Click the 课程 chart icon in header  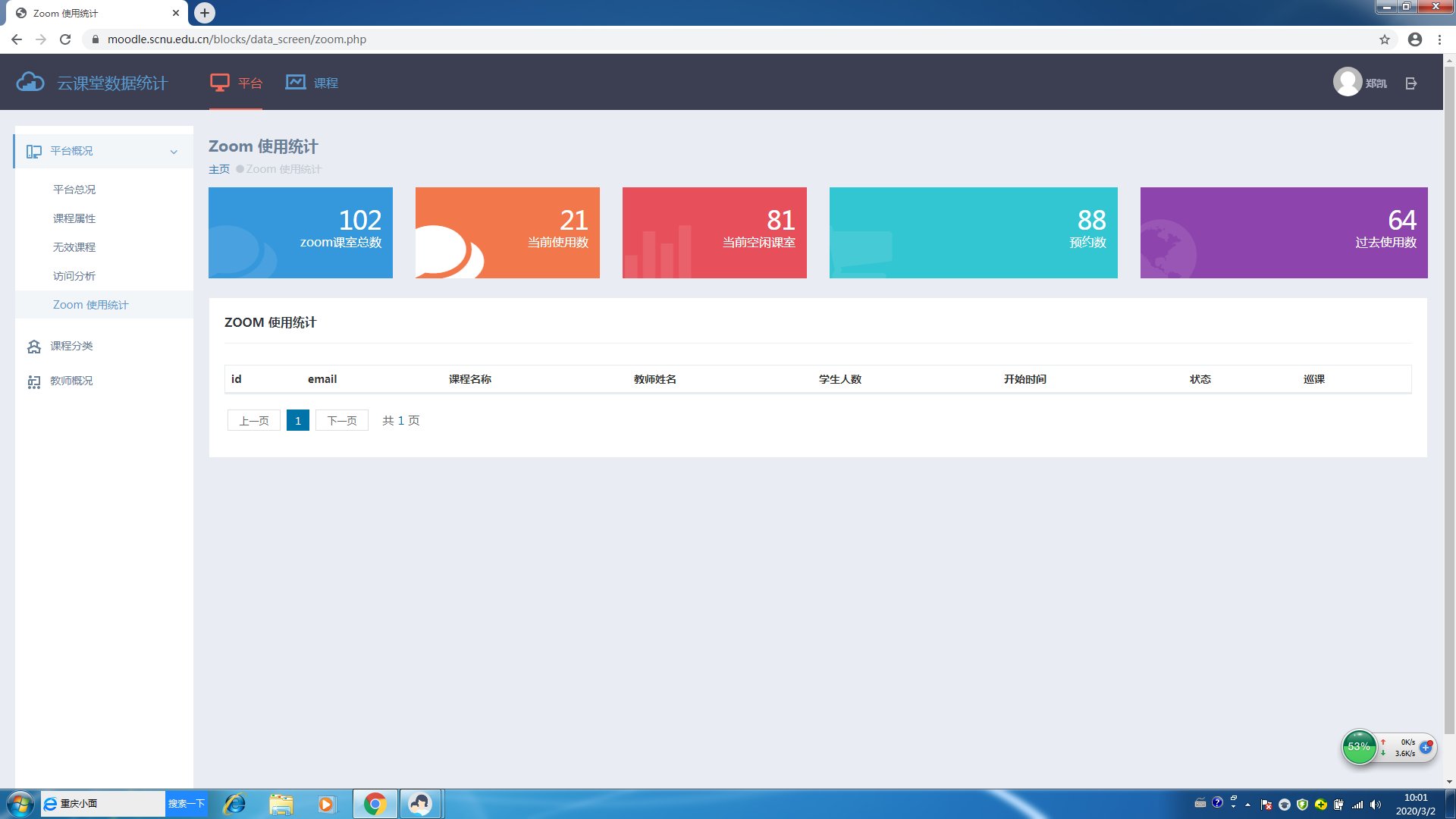click(x=295, y=82)
